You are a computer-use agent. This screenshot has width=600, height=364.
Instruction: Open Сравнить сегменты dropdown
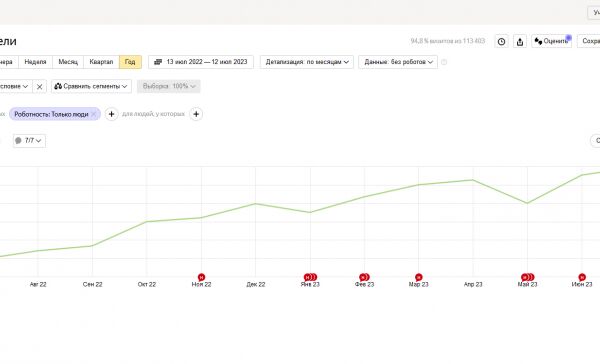pyautogui.click(x=91, y=86)
